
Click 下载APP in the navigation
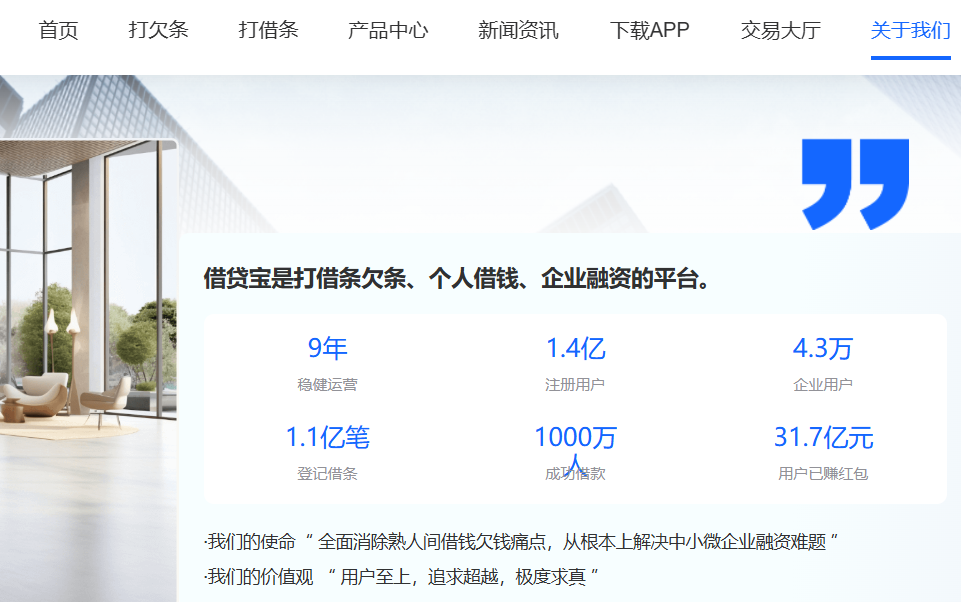[650, 30]
